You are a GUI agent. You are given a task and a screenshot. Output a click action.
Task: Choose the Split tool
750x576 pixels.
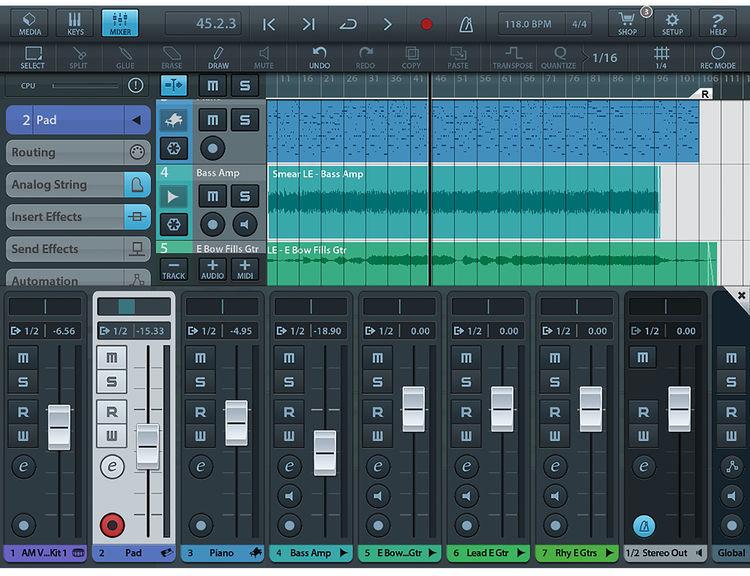(x=78, y=58)
